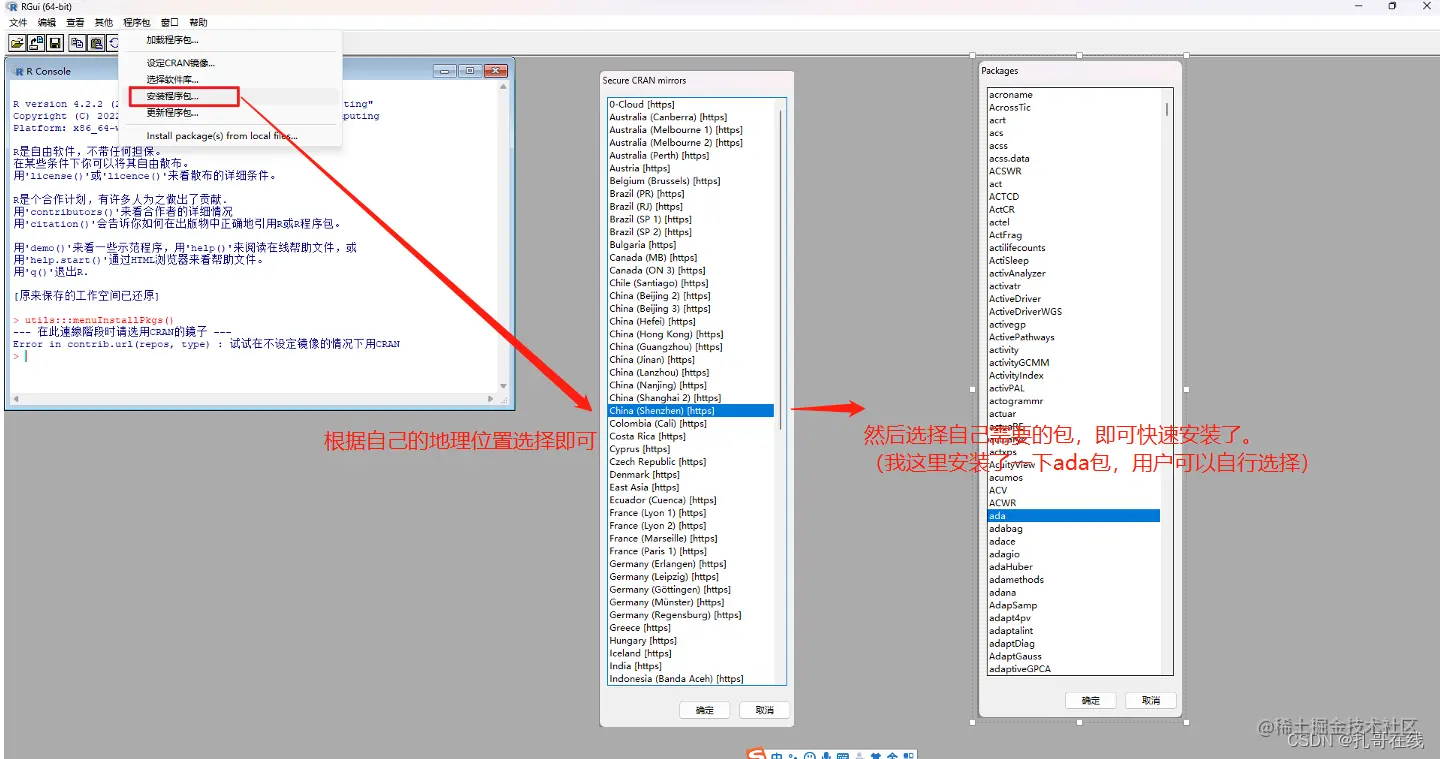This screenshot has width=1440, height=759.
Task: Close the R Console window
Action: pyautogui.click(x=495, y=71)
